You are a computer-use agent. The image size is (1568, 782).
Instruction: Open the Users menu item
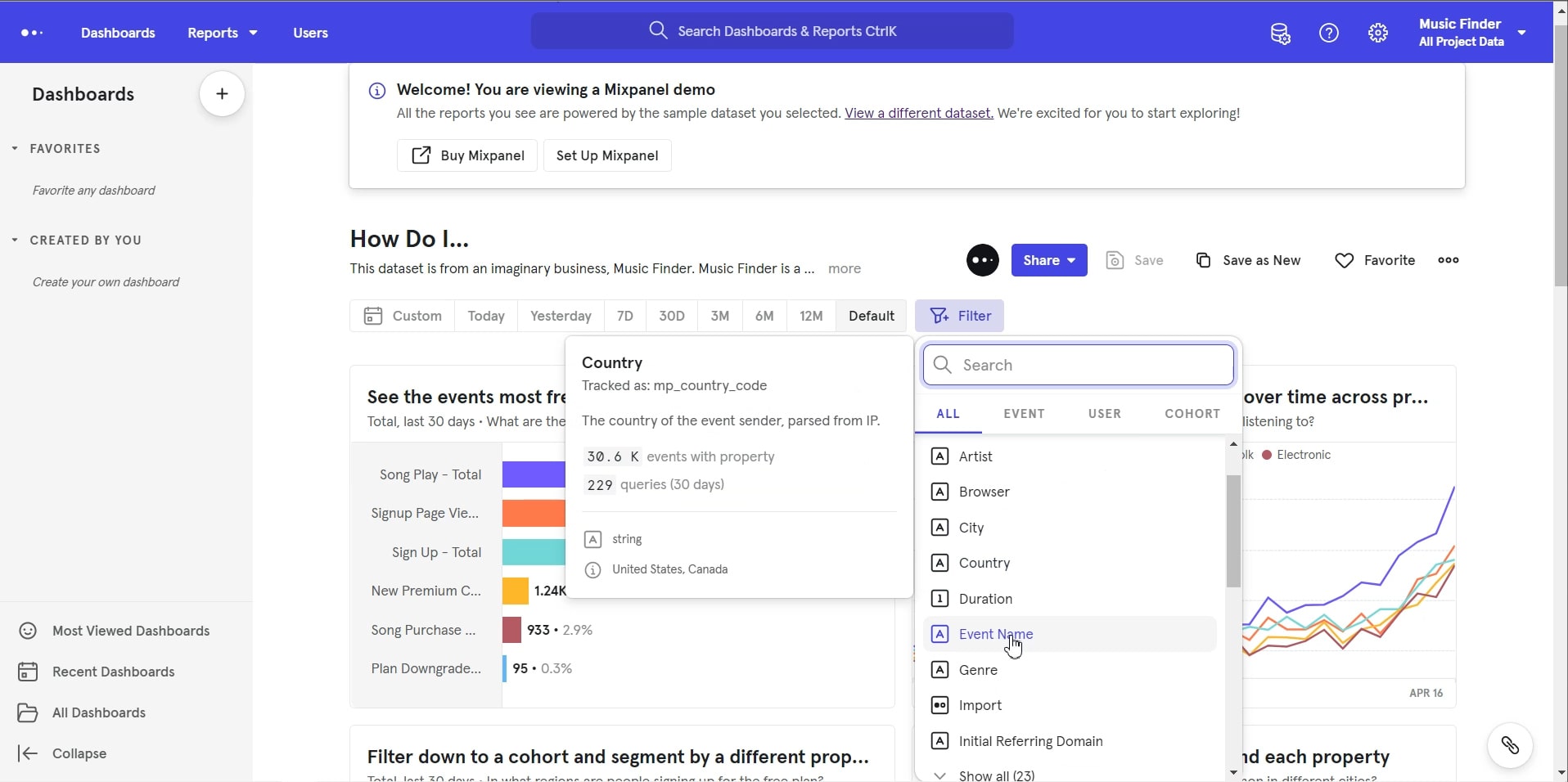(x=310, y=33)
